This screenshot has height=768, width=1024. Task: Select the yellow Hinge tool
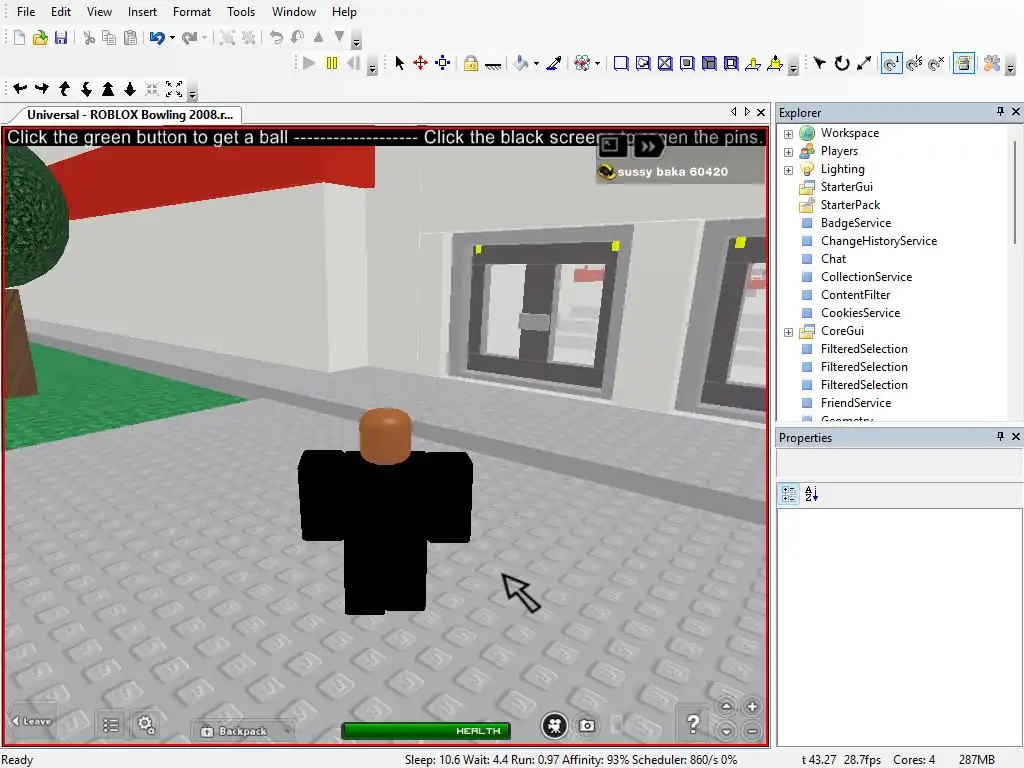(753, 63)
